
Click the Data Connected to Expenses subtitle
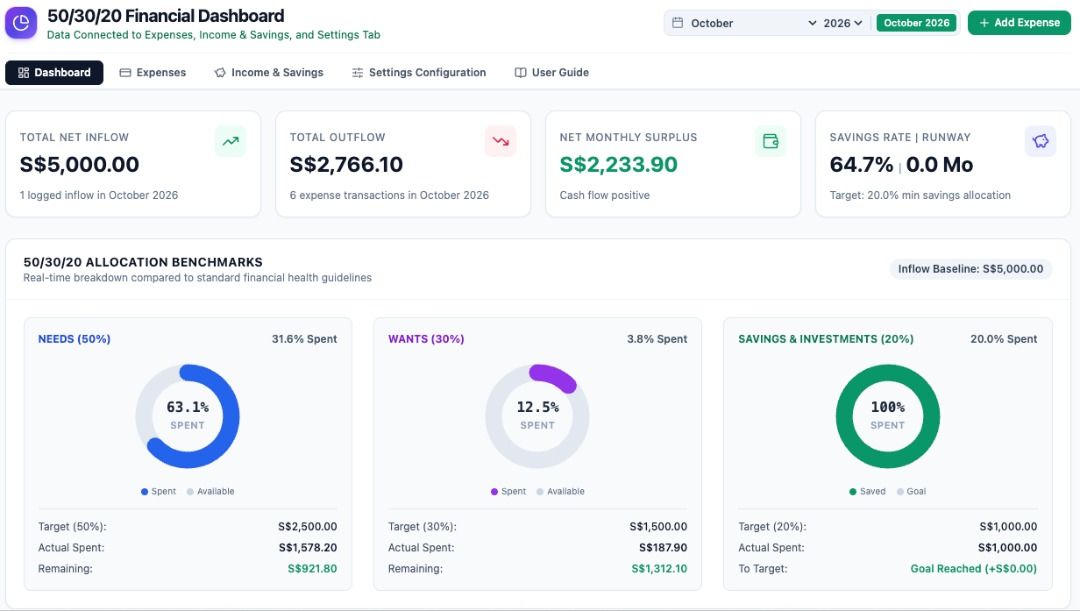(x=214, y=34)
